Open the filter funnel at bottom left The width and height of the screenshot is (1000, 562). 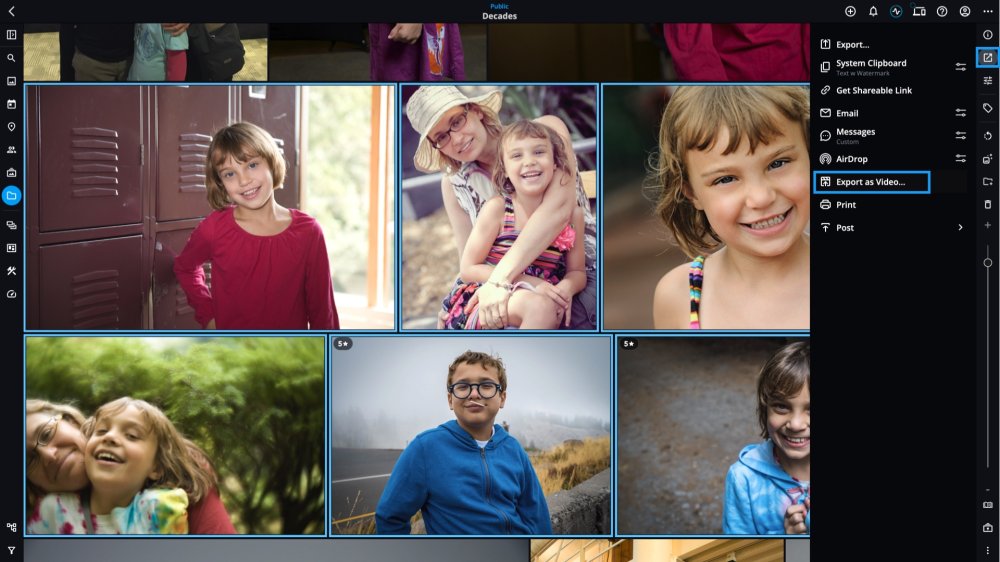(x=11, y=551)
